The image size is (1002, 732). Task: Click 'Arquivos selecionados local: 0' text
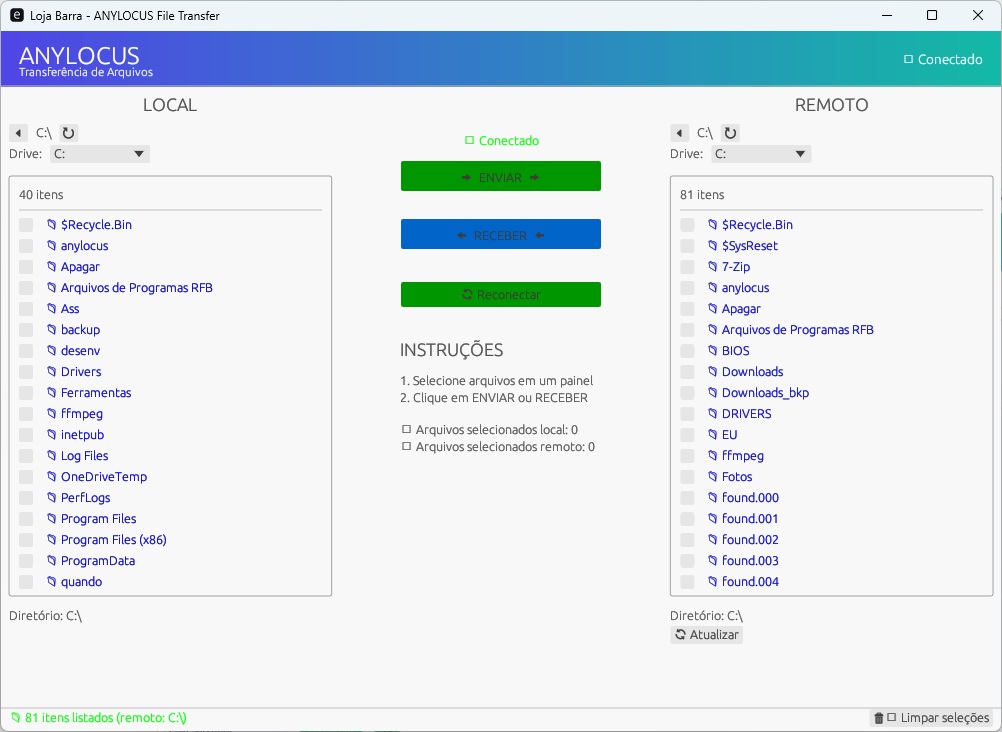click(497, 430)
